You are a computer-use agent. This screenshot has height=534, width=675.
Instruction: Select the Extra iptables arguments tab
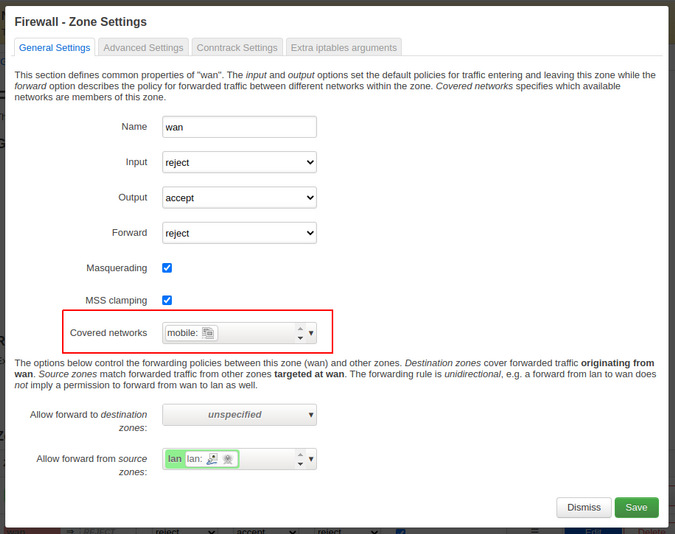(344, 47)
